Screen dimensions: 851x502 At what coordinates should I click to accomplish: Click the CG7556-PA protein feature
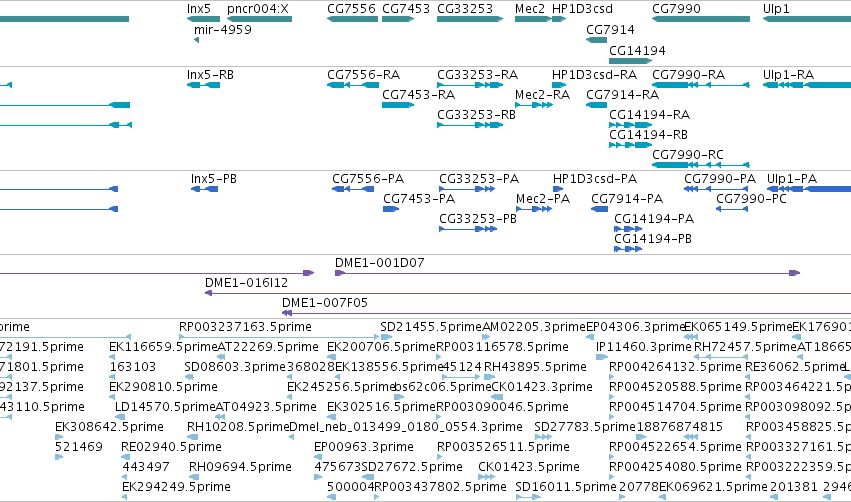point(353,189)
